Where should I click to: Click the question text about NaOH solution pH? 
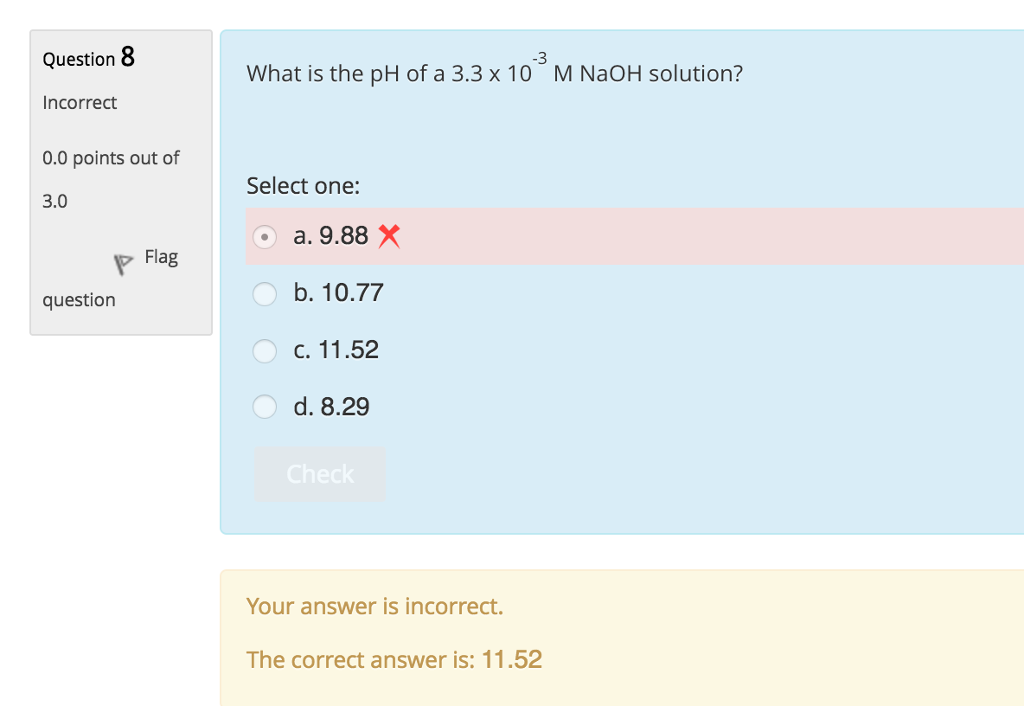496,73
